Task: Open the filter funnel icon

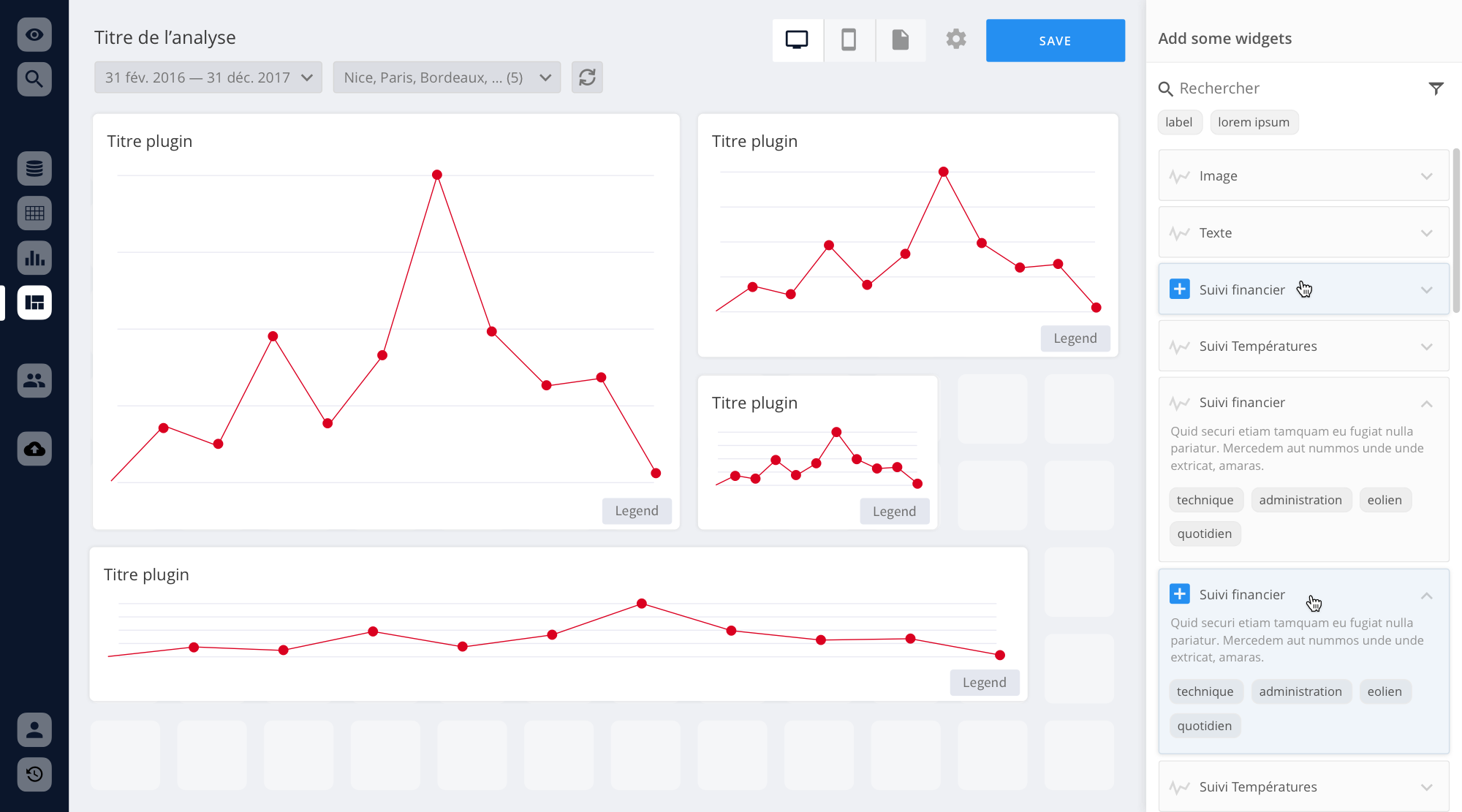Action: pyautogui.click(x=1436, y=88)
